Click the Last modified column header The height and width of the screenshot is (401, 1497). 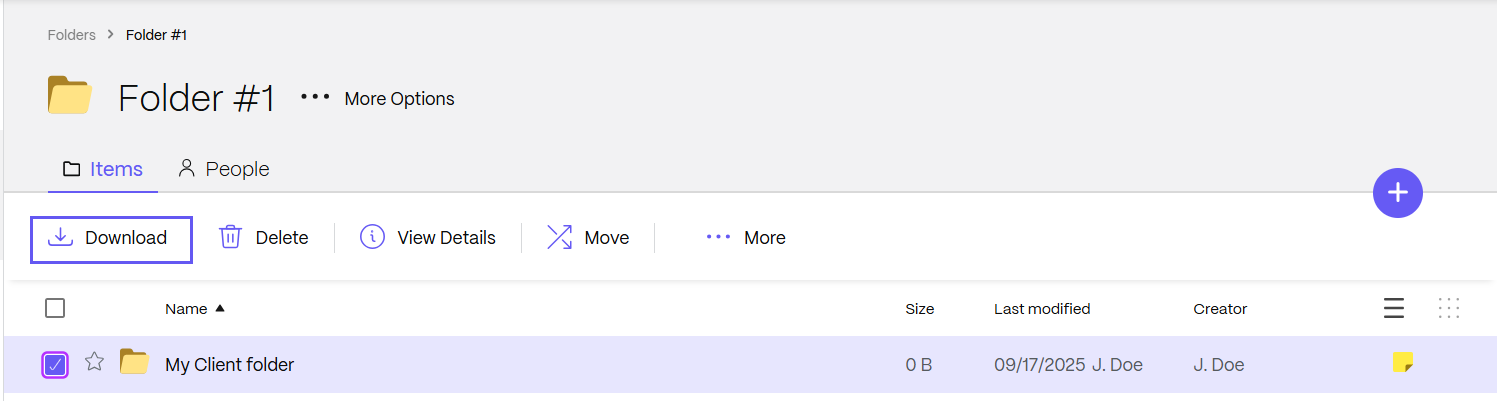[1042, 309]
